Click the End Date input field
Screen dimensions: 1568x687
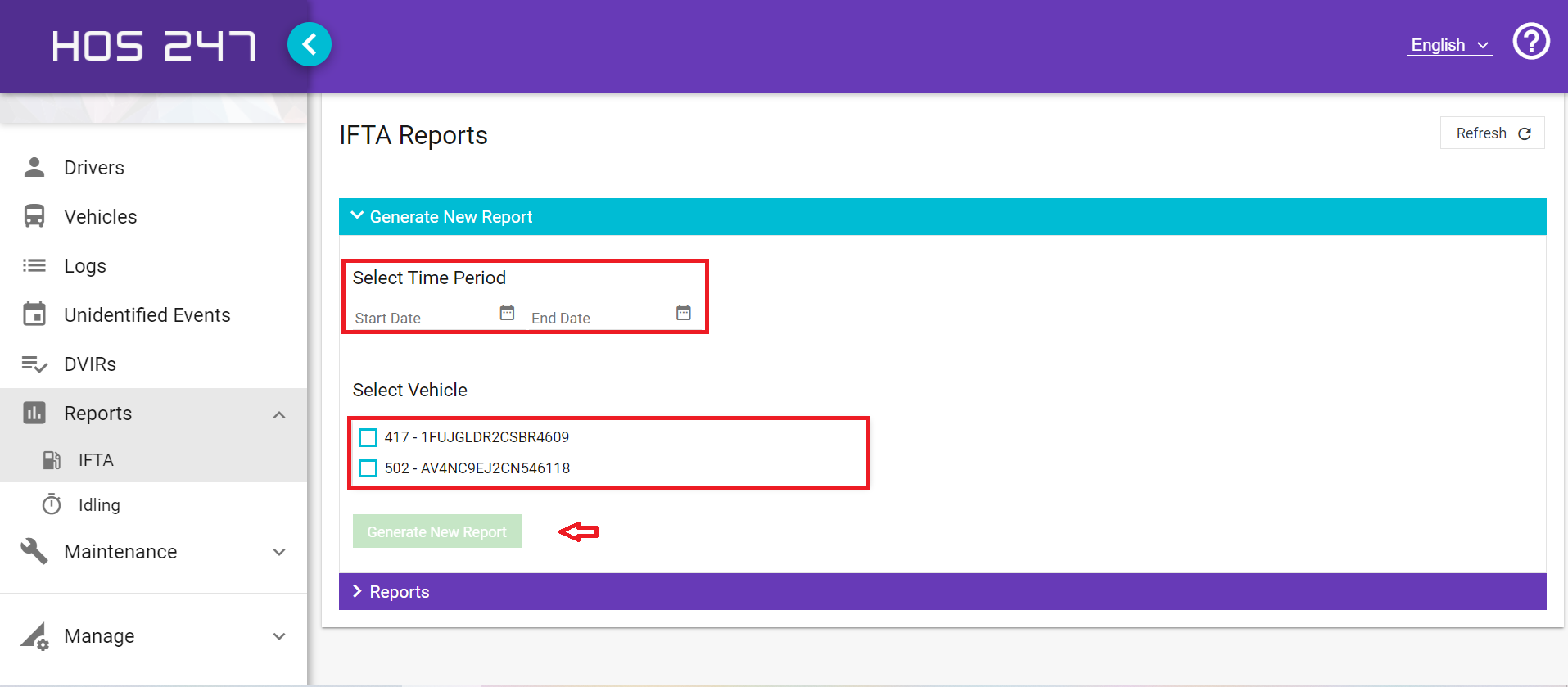601,318
